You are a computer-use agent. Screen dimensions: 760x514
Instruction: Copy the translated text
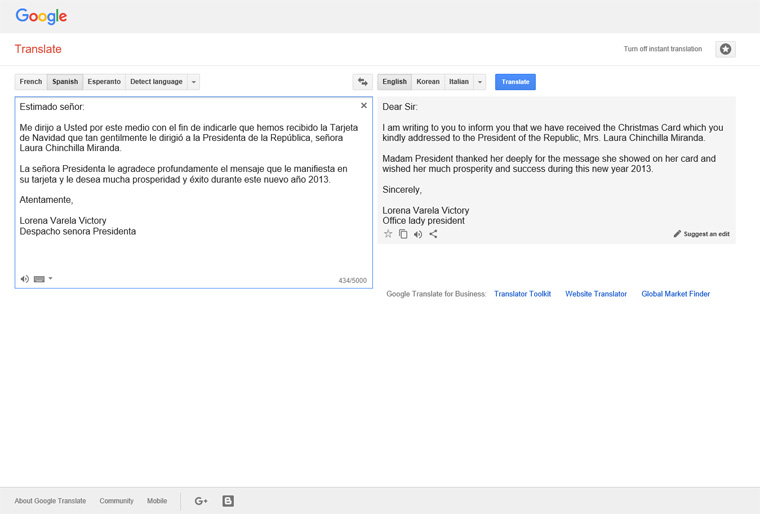(403, 234)
